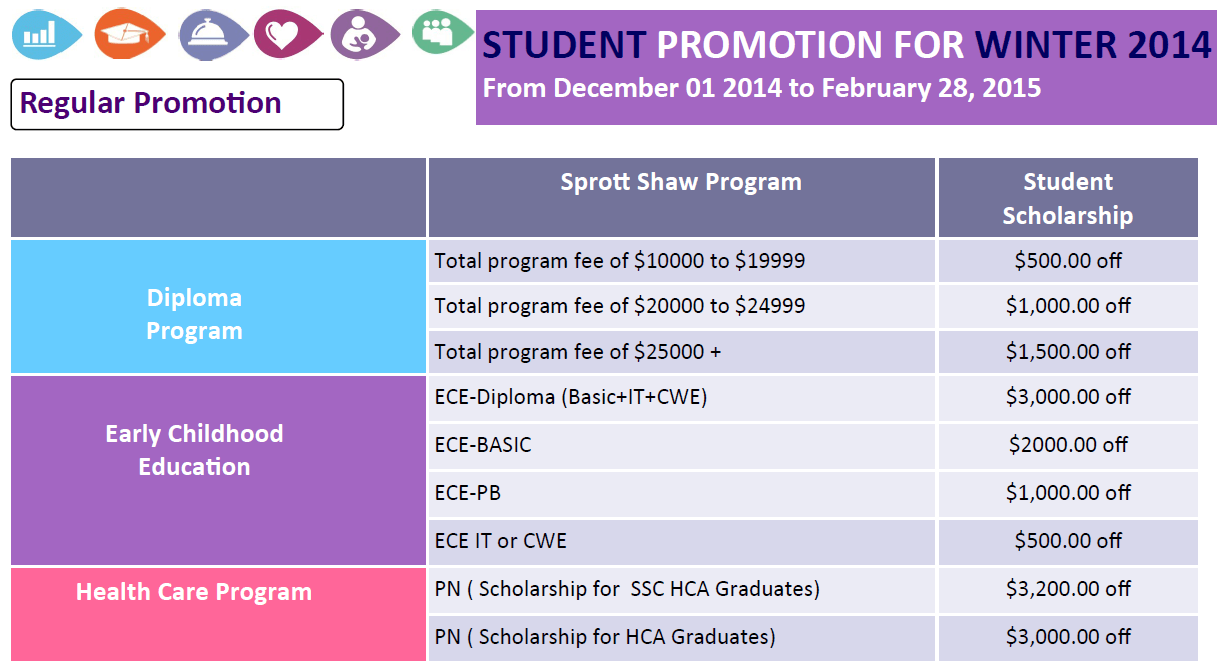Select the Regular Promotion label box
Viewport: 1217px width, 672px height.
(177, 104)
